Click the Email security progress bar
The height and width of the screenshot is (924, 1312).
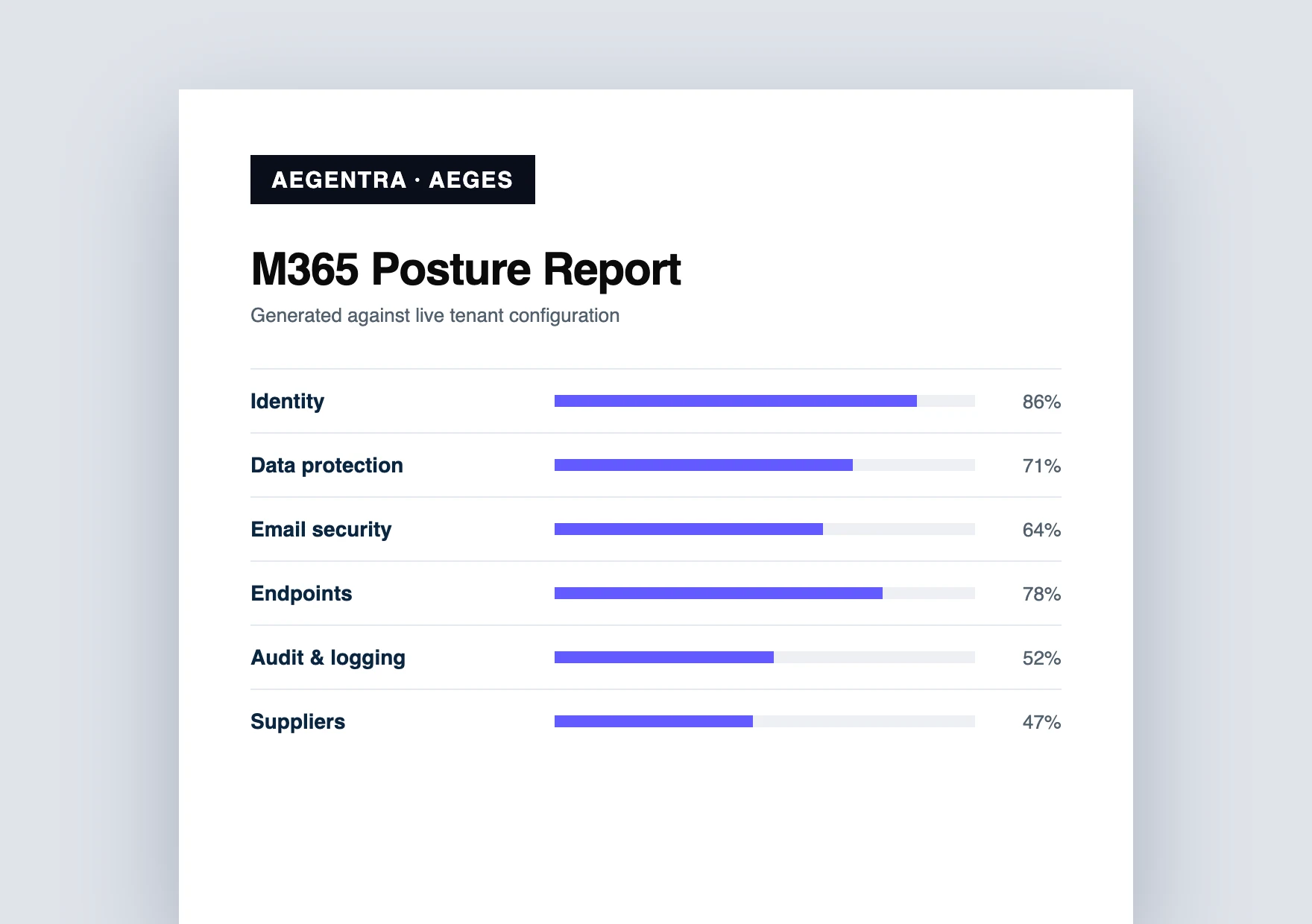click(765, 529)
